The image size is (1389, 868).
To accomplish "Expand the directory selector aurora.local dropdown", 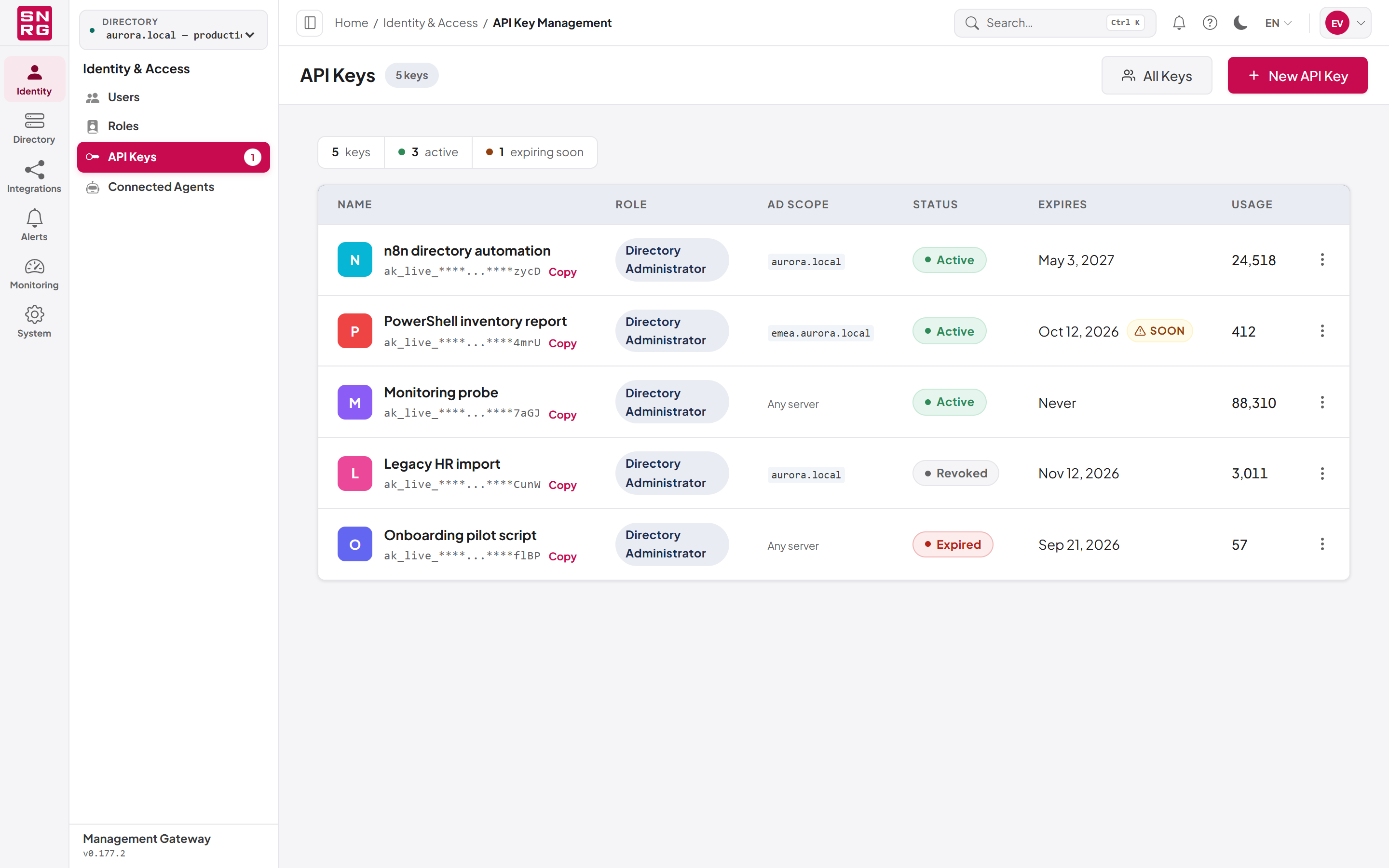I will (x=173, y=29).
